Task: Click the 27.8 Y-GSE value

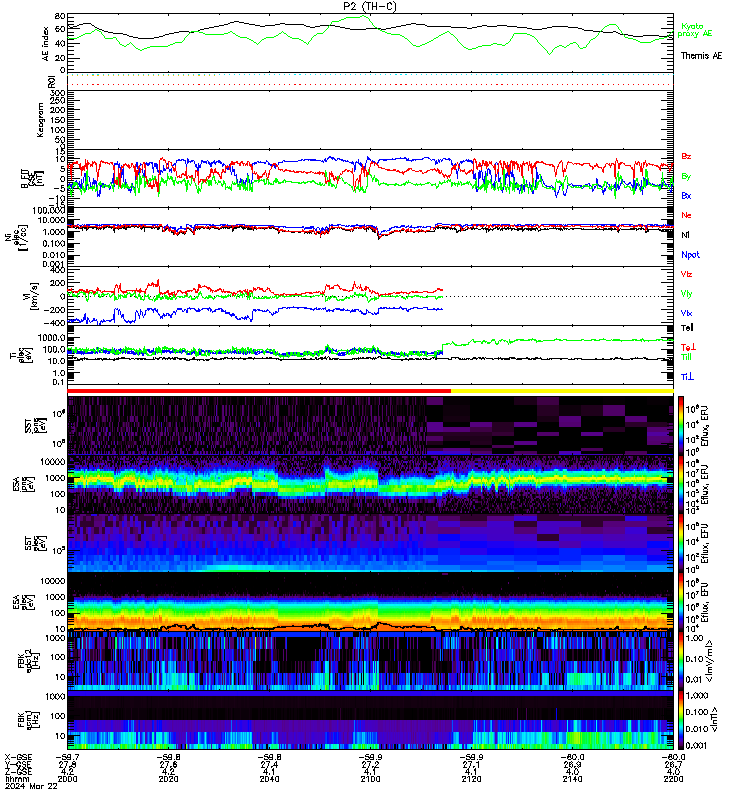Action: (x=67, y=764)
